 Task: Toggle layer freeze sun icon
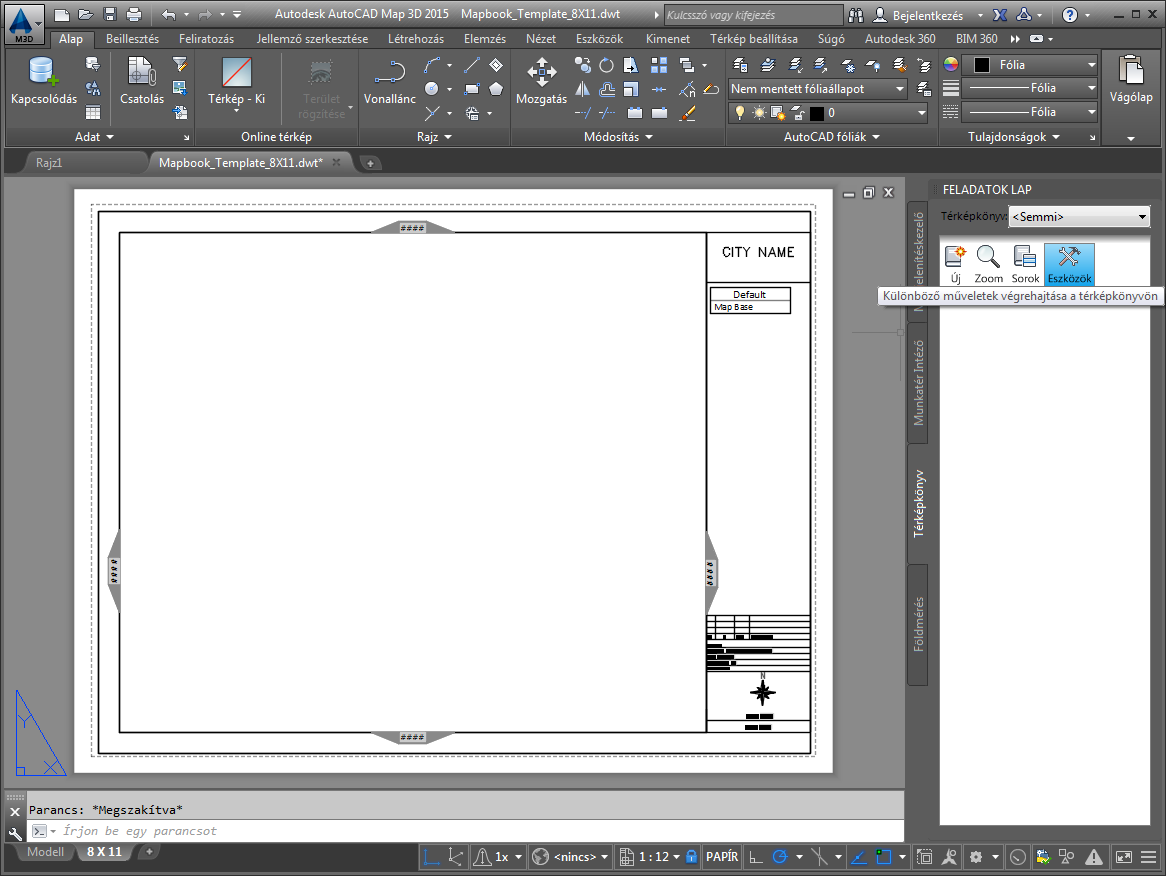(x=758, y=113)
